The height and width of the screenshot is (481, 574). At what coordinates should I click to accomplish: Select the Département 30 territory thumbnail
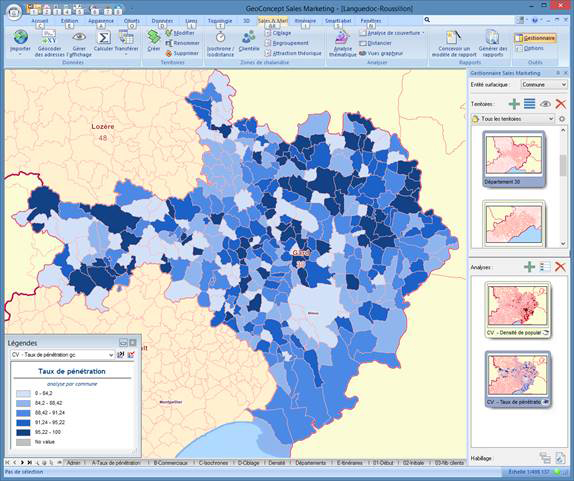(514, 159)
